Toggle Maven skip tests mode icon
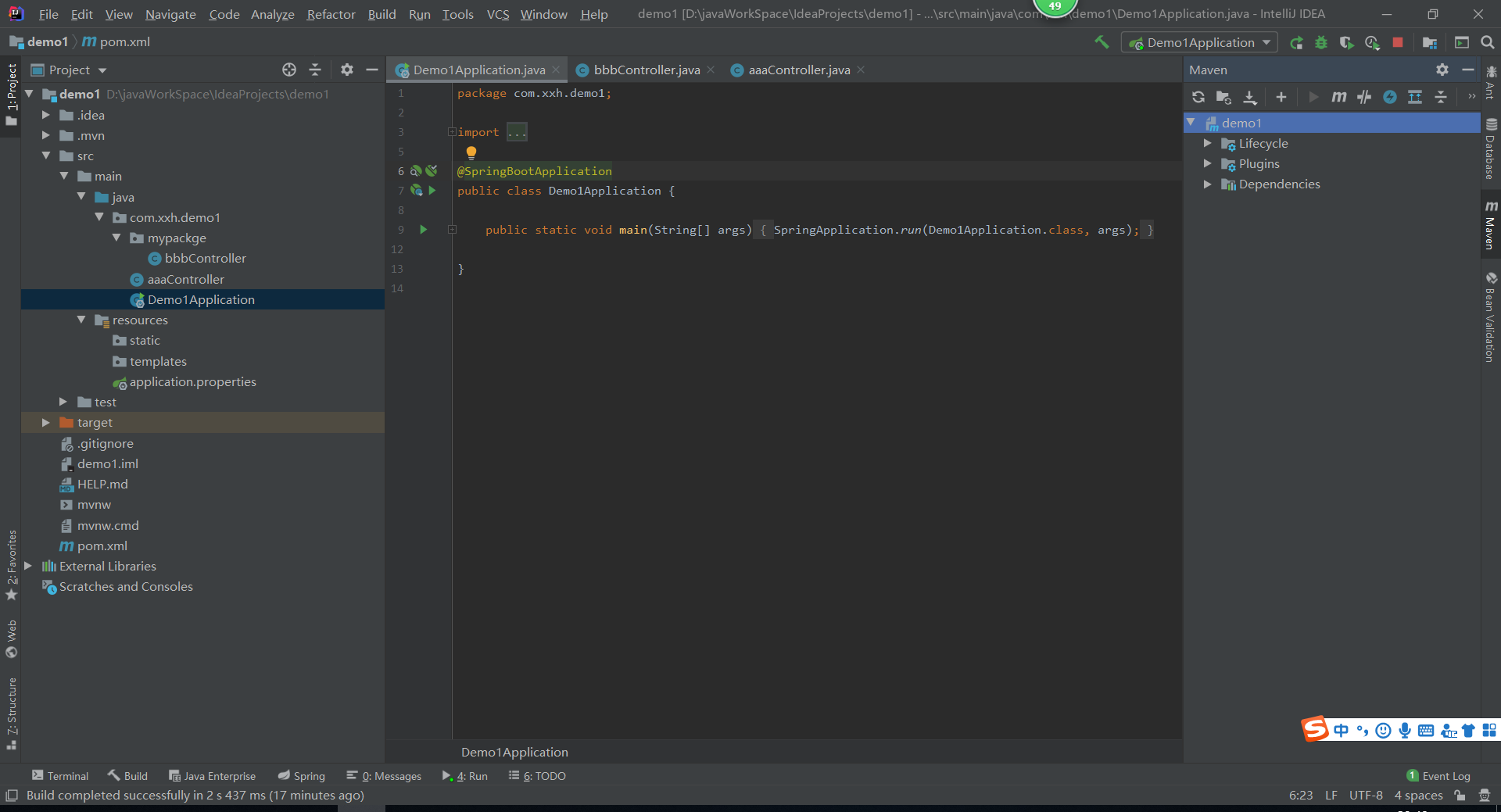Screen dimensions: 1501x812 tap(1390, 97)
